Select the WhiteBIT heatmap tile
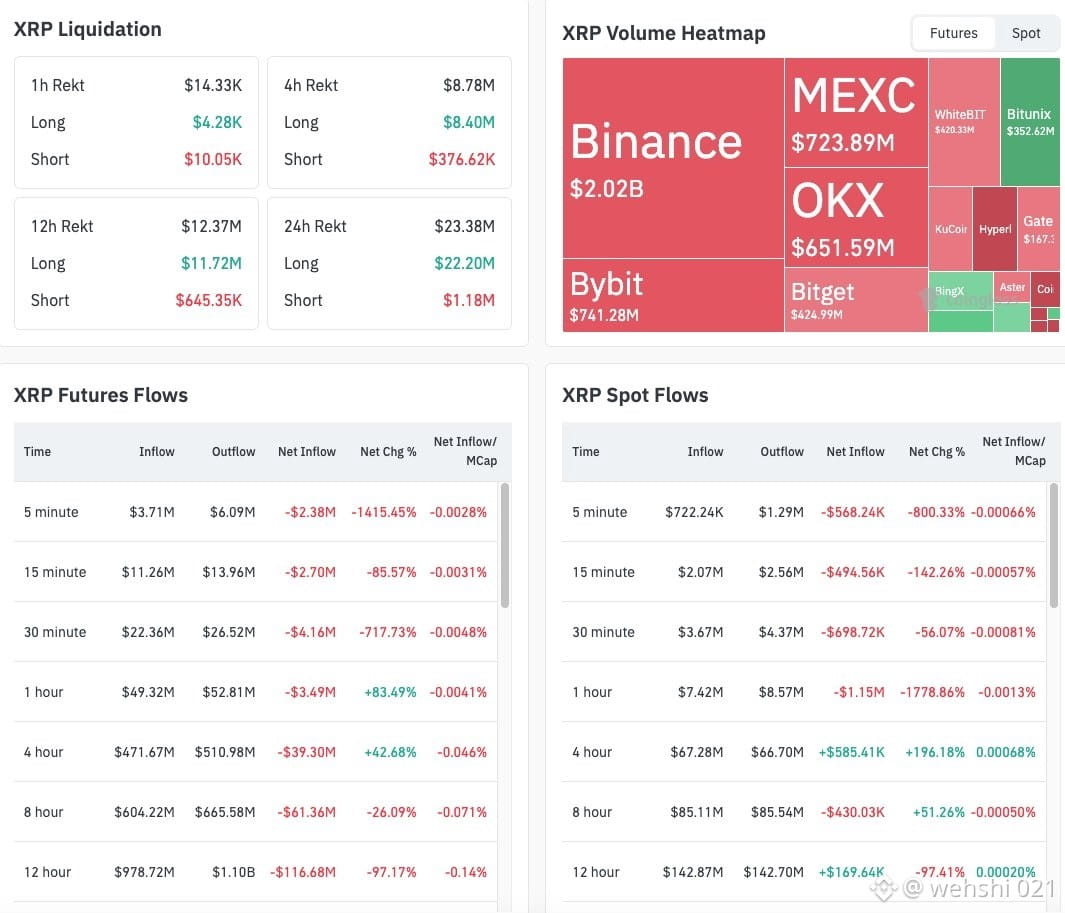Image resolution: width=1065 pixels, height=913 pixels. click(x=964, y=122)
